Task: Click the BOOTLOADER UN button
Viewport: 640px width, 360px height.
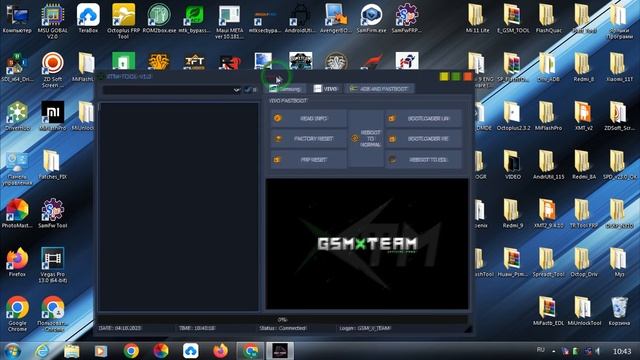Action: (424, 118)
